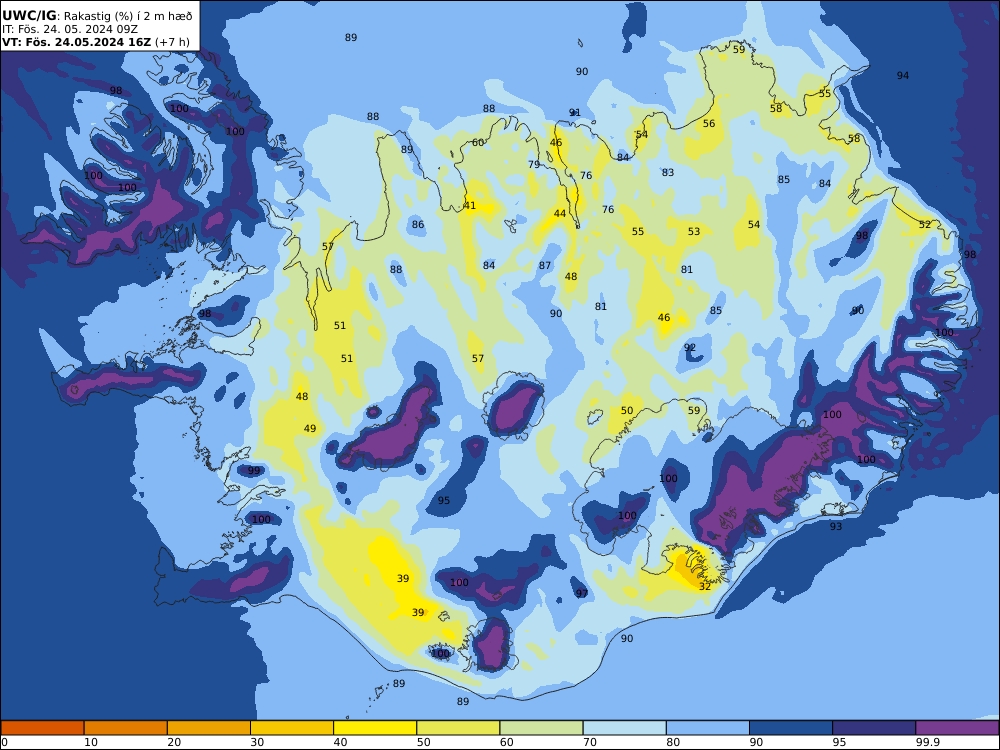
Task: Click the valid time line 'VT: Fös. 24.05.2024 16Z (+7 h)'
Action: pyautogui.click(x=96, y=42)
